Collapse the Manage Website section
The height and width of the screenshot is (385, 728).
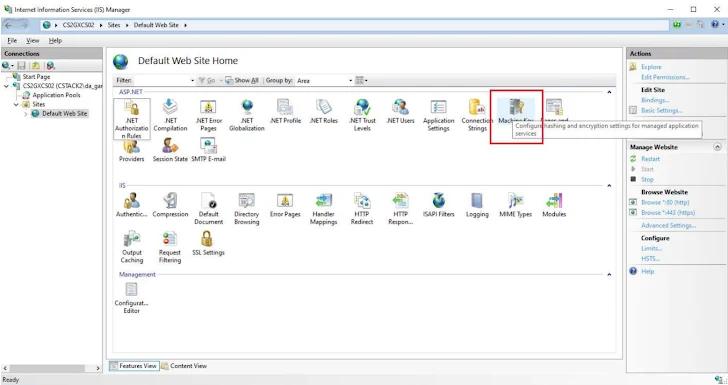717,147
